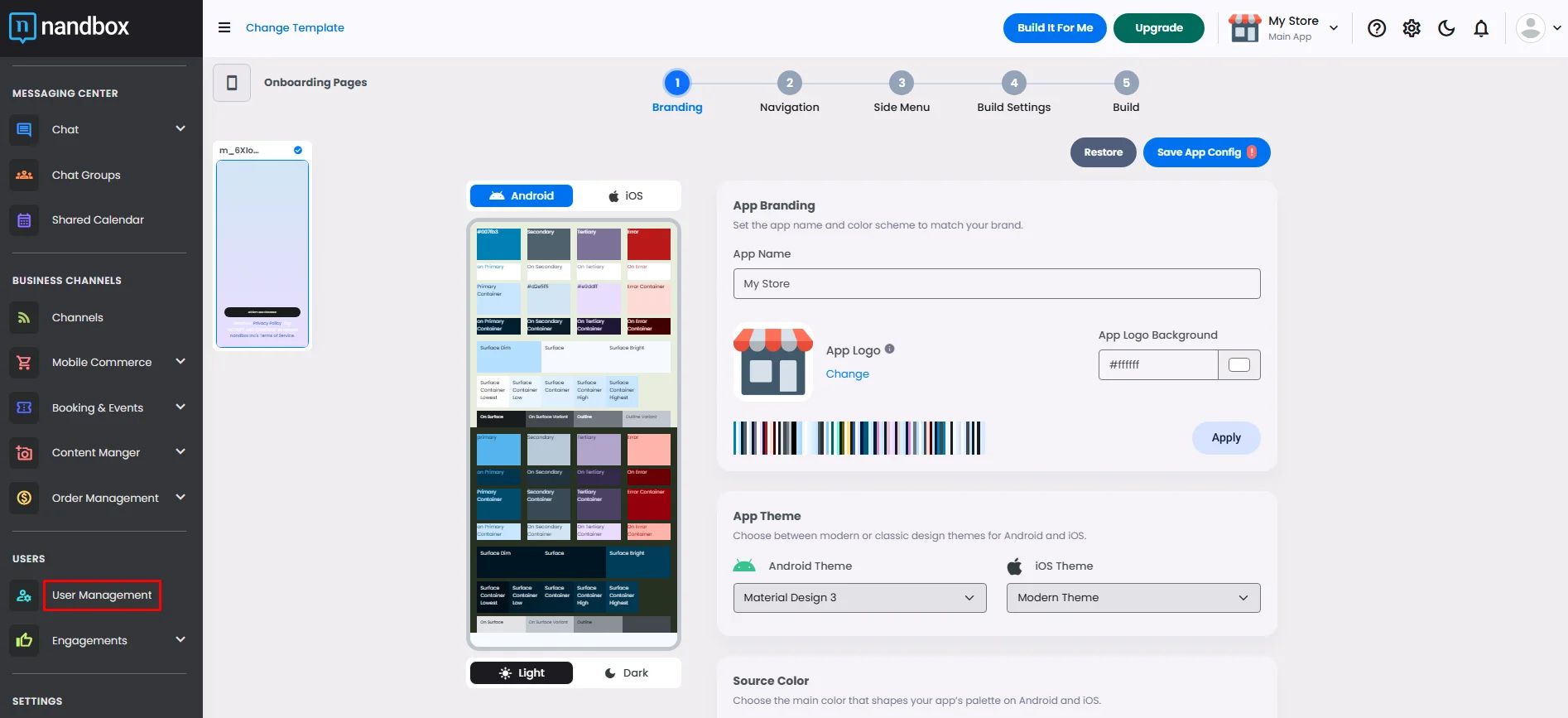Expand the Engagements submenu
1568x718 pixels.
(x=180, y=640)
